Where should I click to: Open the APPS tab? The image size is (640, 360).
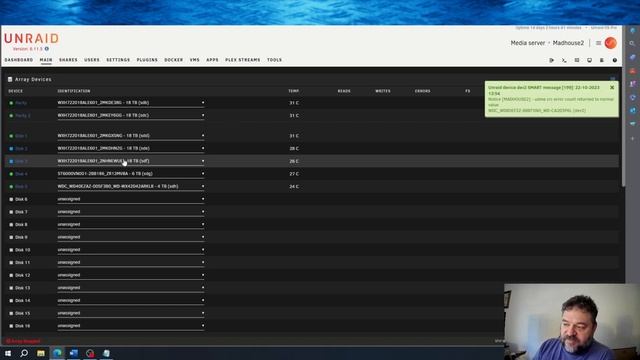[x=212, y=60]
